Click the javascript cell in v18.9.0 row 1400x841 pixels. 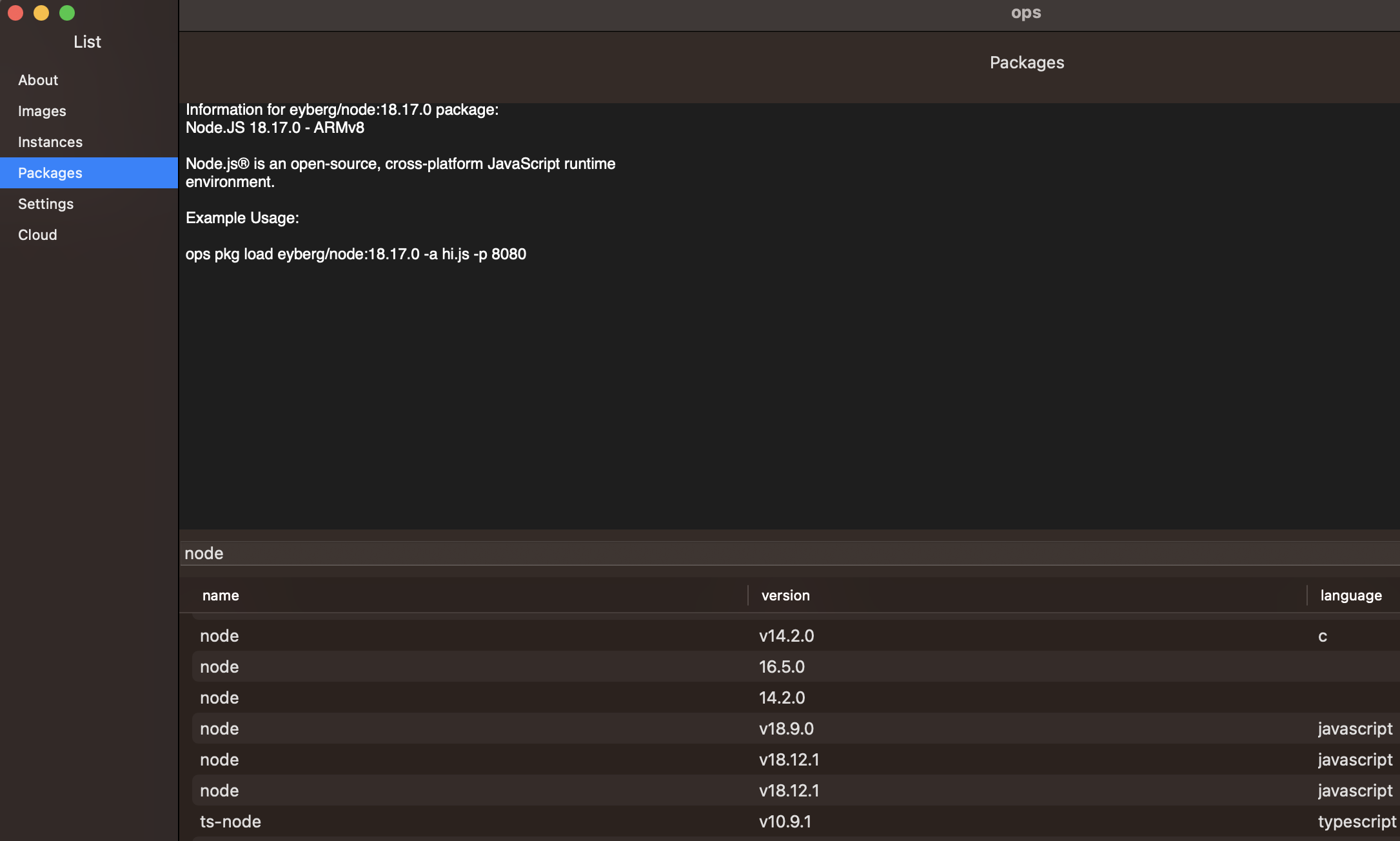[x=1355, y=729]
